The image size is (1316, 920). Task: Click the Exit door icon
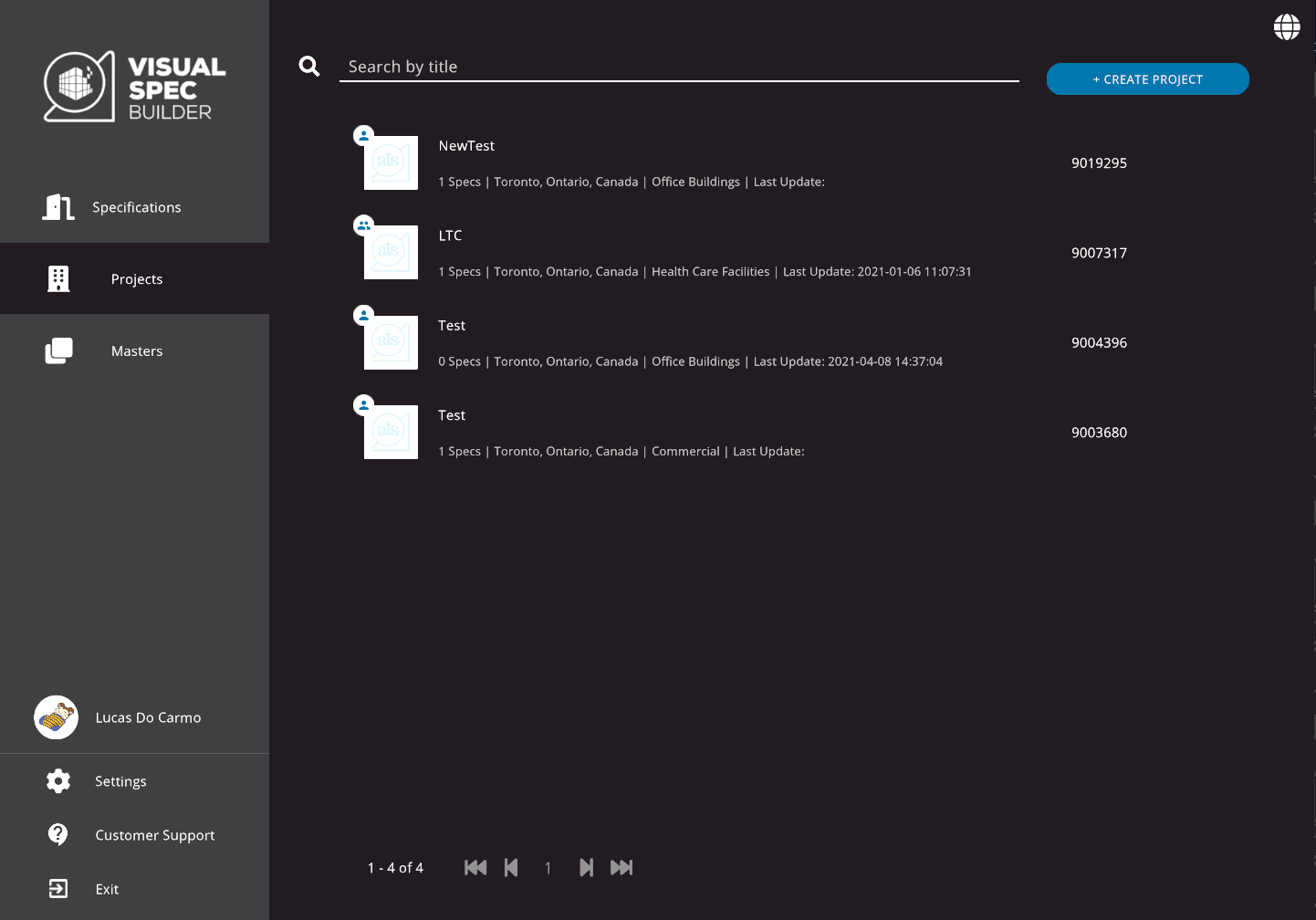coord(58,889)
